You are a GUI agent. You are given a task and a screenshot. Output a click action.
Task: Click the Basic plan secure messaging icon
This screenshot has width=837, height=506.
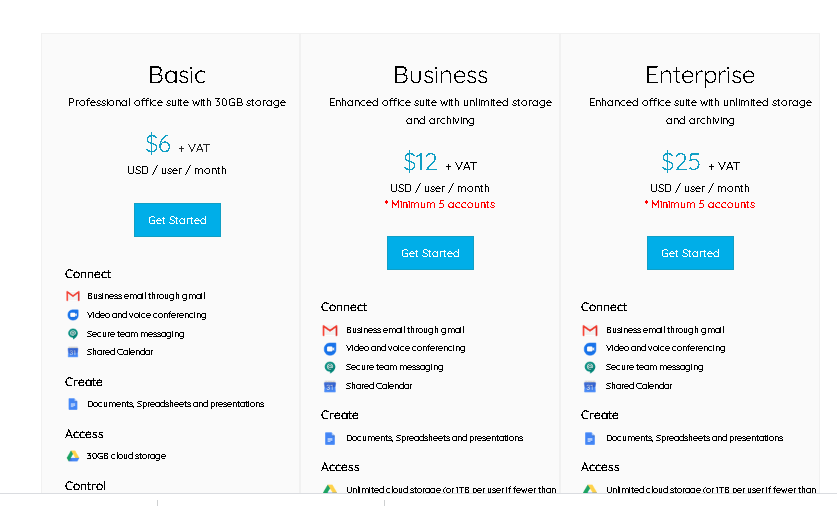pyautogui.click(x=73, y=334)
